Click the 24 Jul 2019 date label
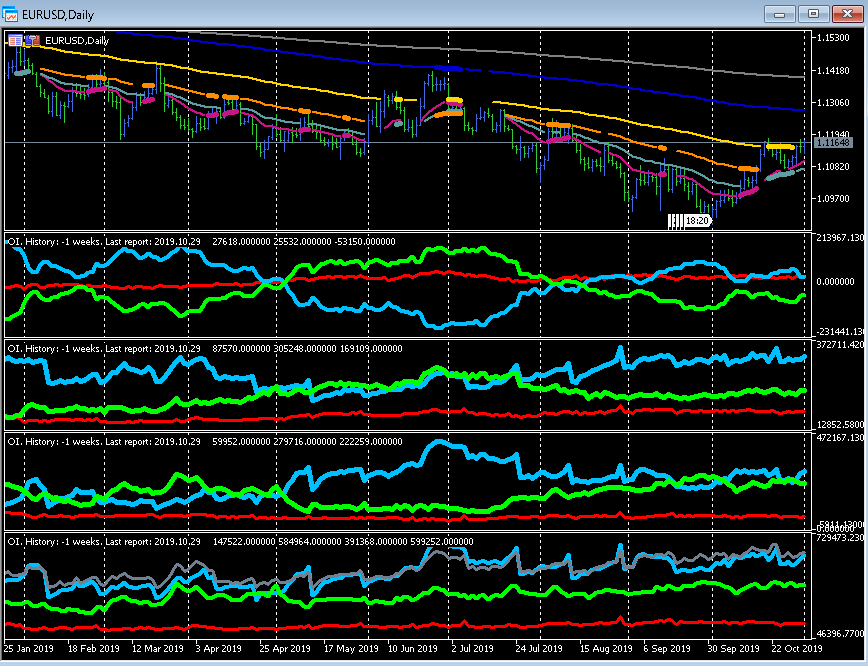The height and width of the screenshot is (666, 868). (539, 648)
